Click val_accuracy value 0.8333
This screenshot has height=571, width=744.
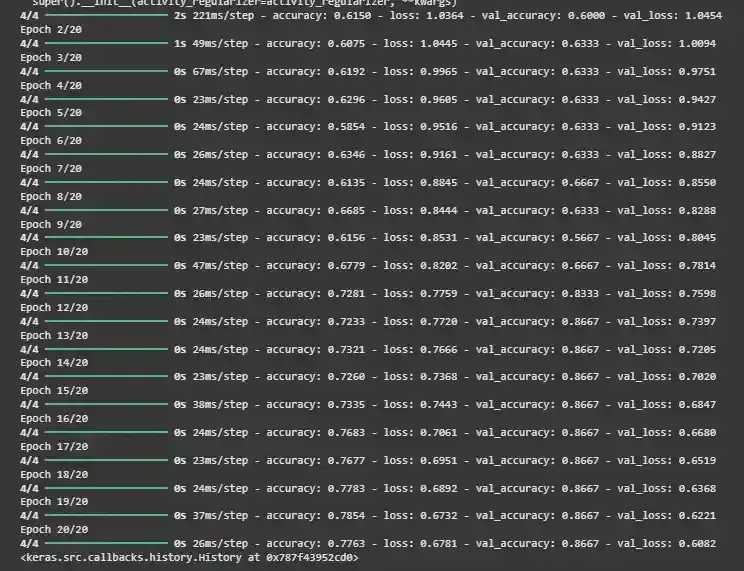(x=580, y=294)
